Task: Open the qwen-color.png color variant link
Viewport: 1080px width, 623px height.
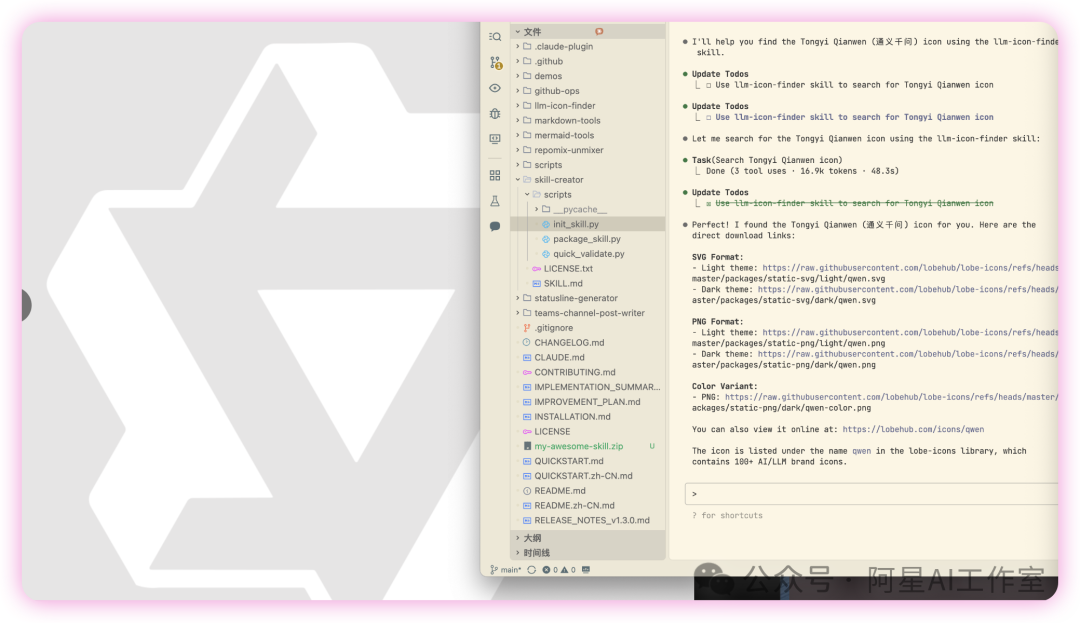Action: pyautogui.click(x=891, y=397)
